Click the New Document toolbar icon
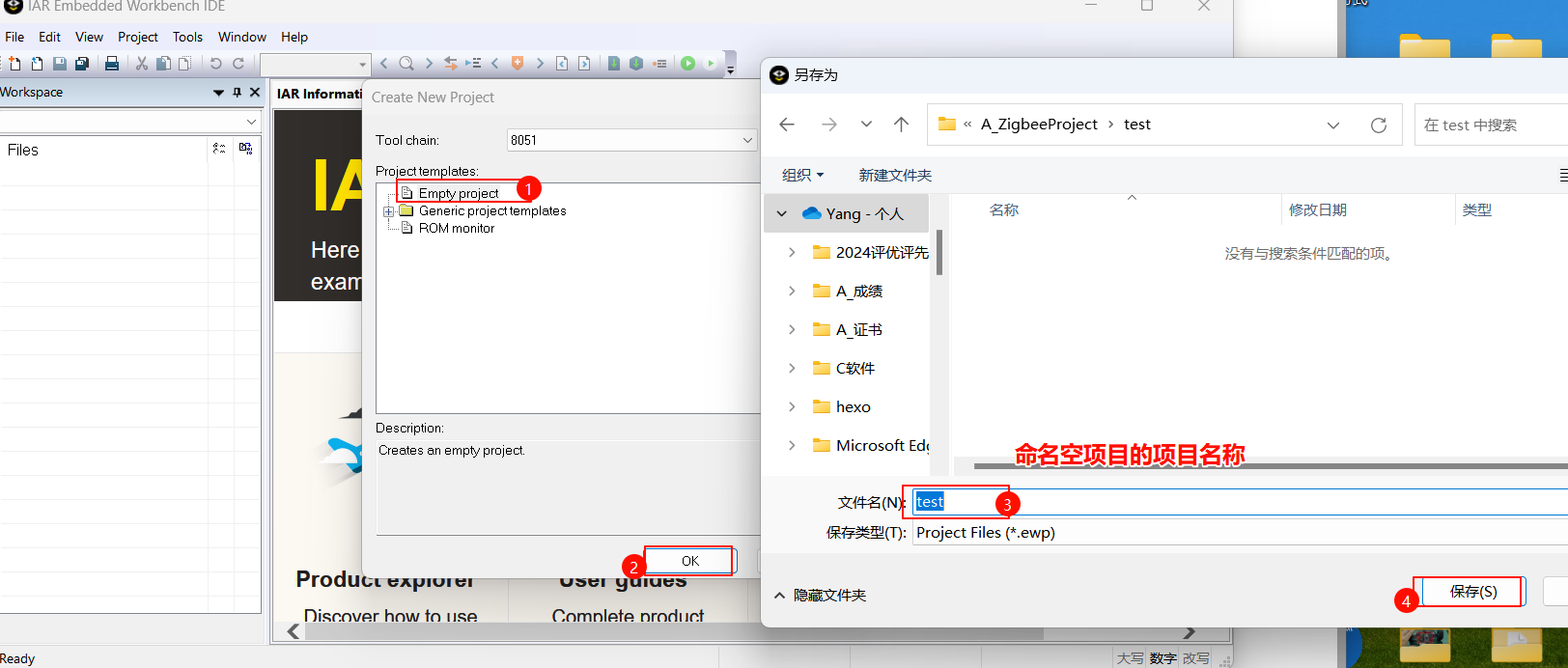The image size is (1568, 668). (x=14, y=64)
